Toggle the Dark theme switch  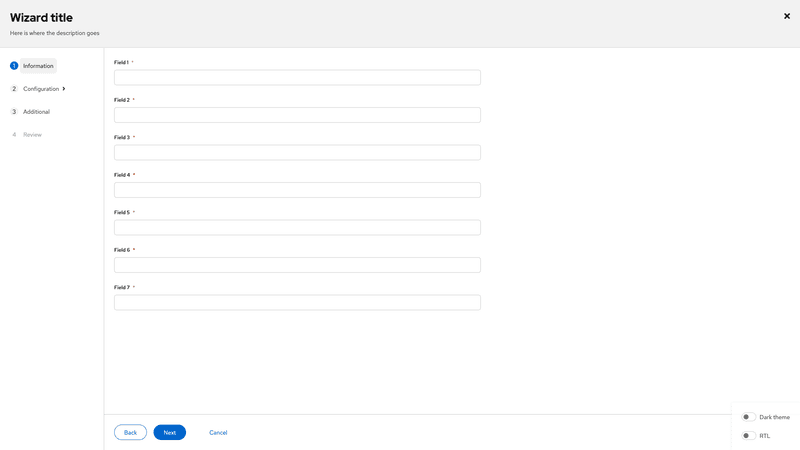click(x=748, y=417)
